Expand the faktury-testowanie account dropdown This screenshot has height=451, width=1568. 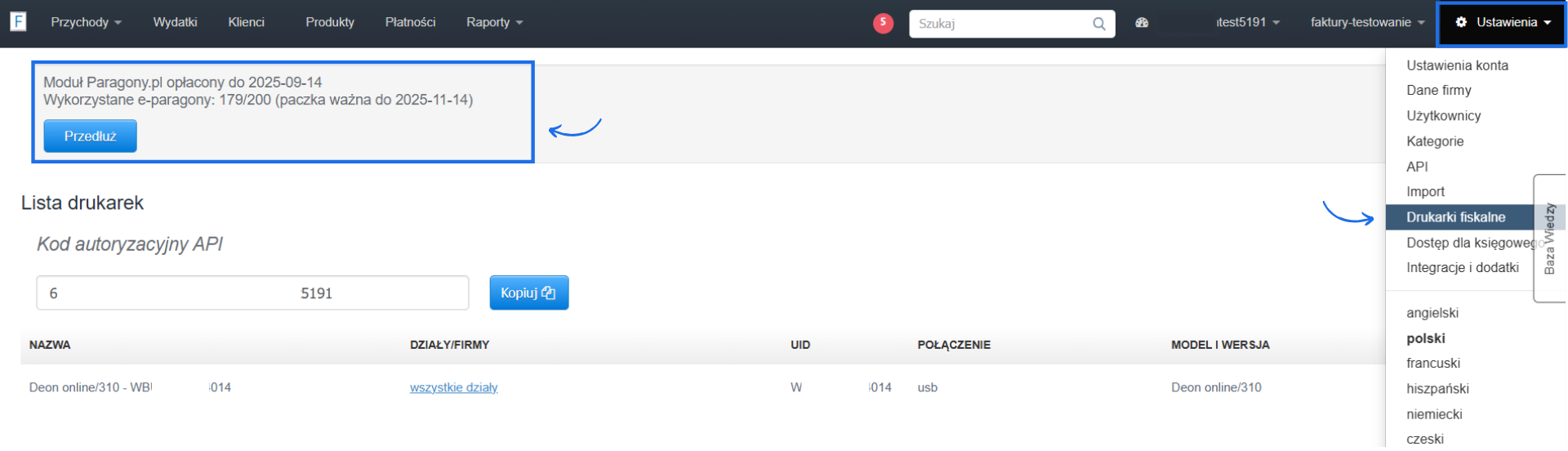(x=1367, y=22)
